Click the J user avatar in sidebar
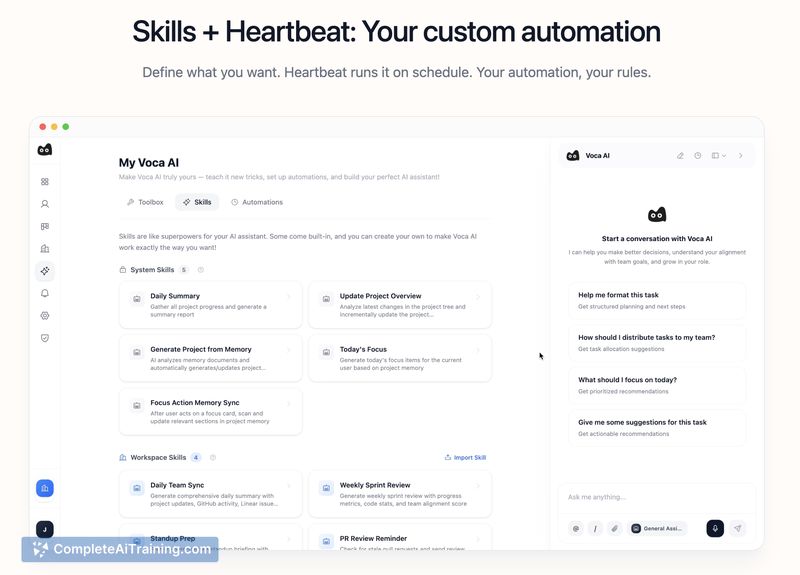 click(x=45, y=530)
